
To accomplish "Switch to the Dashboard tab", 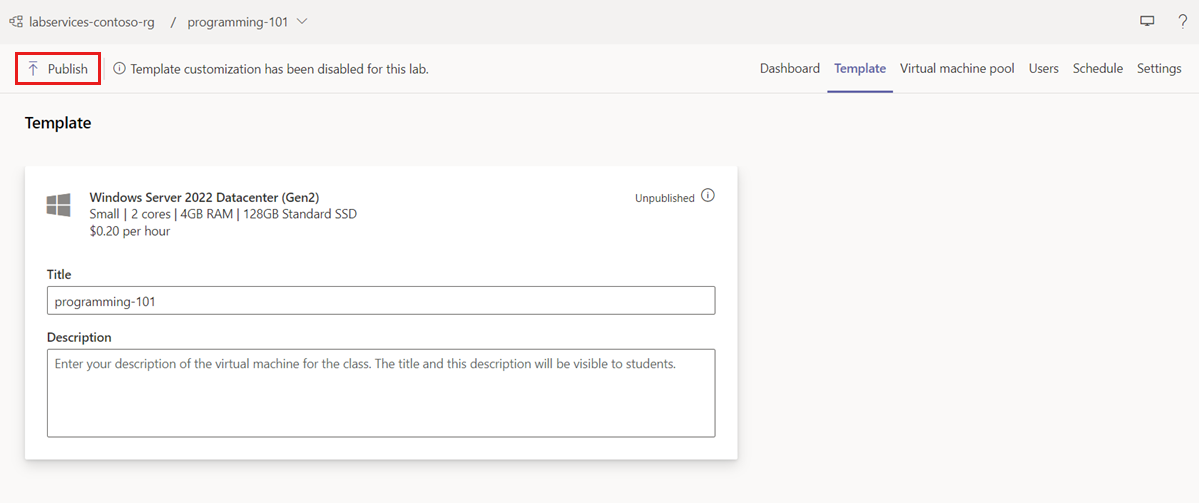I will [x=790, y=69].
